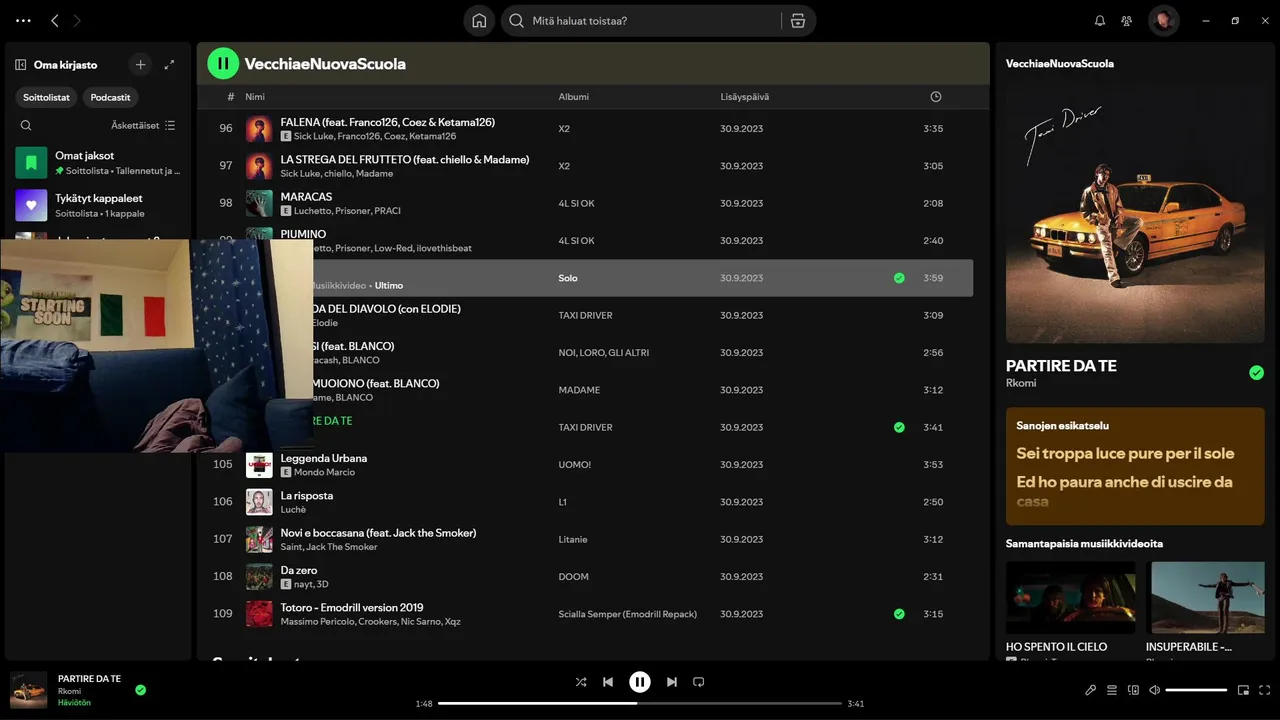Viewport: 1280px width, 720px height.
Task: Mute with the volume speaker icon
Action: 1154,690
